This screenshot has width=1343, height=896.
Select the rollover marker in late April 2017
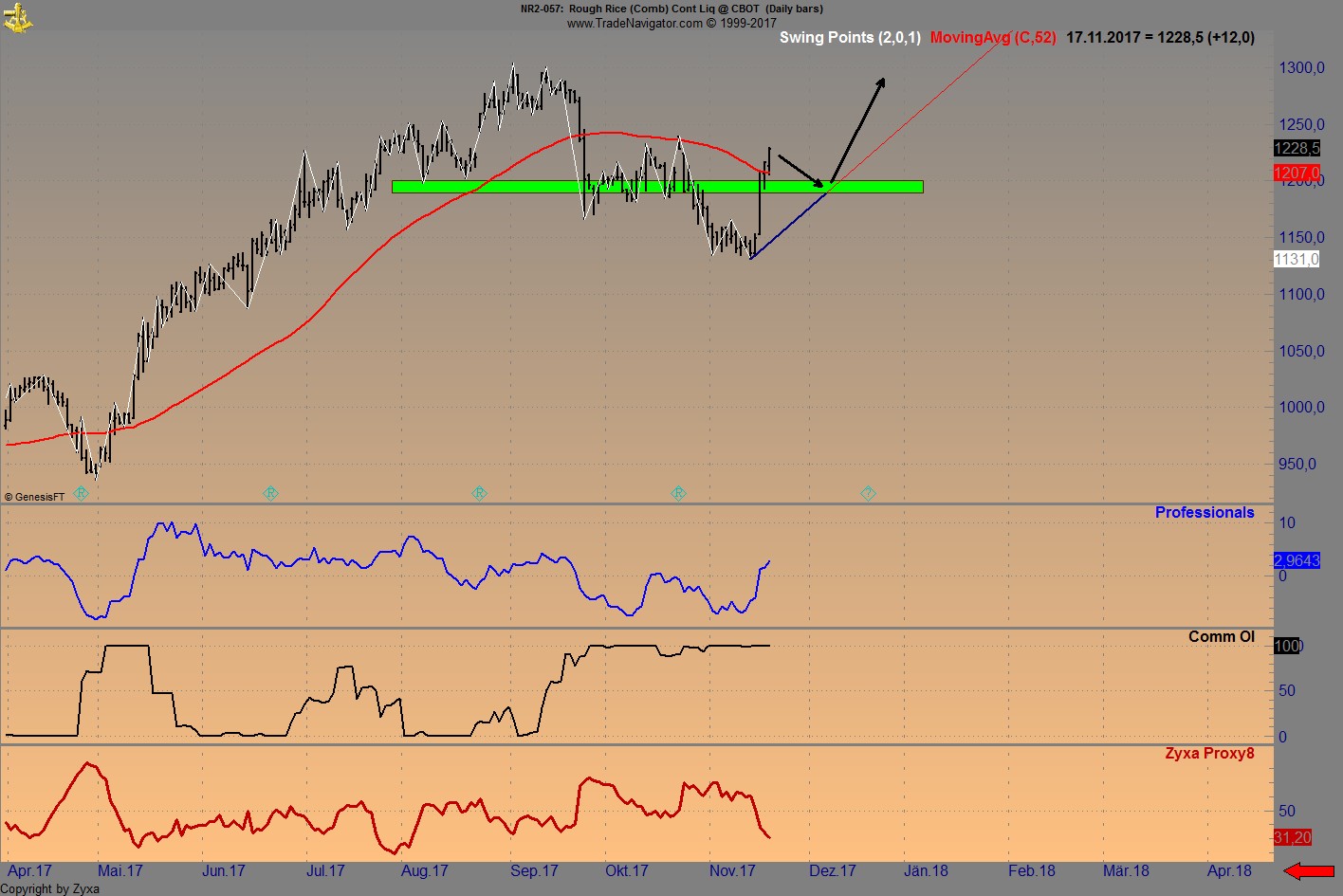(x=81, y=494)
